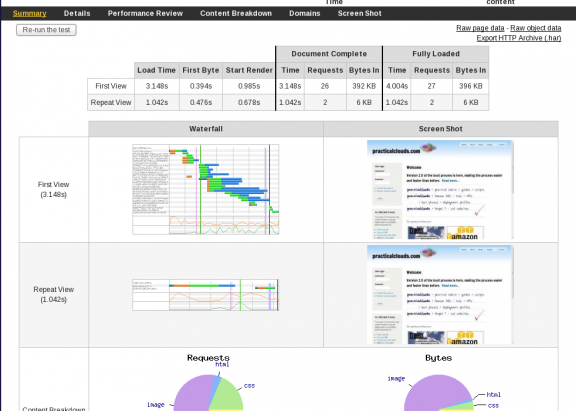Open the First View waterfall thumbnail
Screen dimensions: 576x411
point(206,190)
